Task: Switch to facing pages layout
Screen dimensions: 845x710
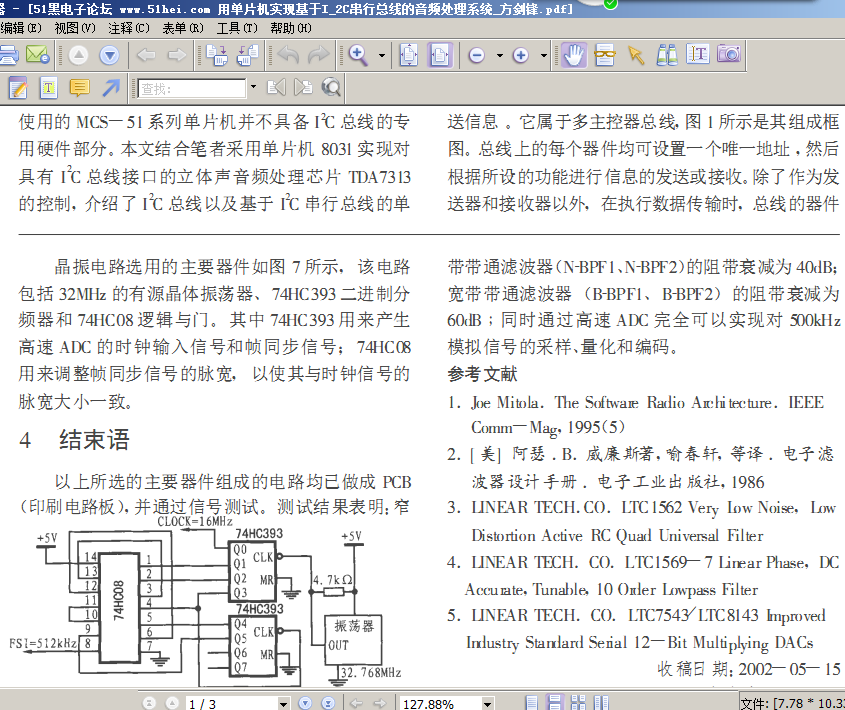Action: [x=601, y=702]
